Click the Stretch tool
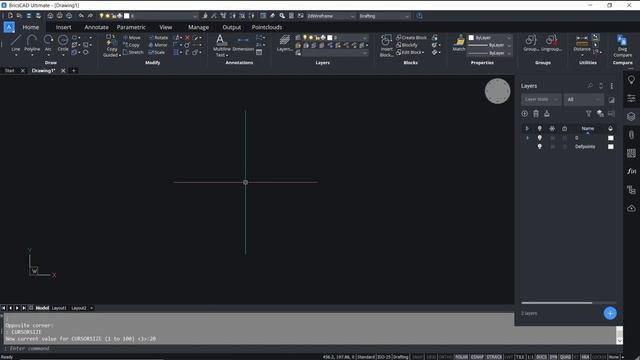The image size is (640, 360). 133,52
